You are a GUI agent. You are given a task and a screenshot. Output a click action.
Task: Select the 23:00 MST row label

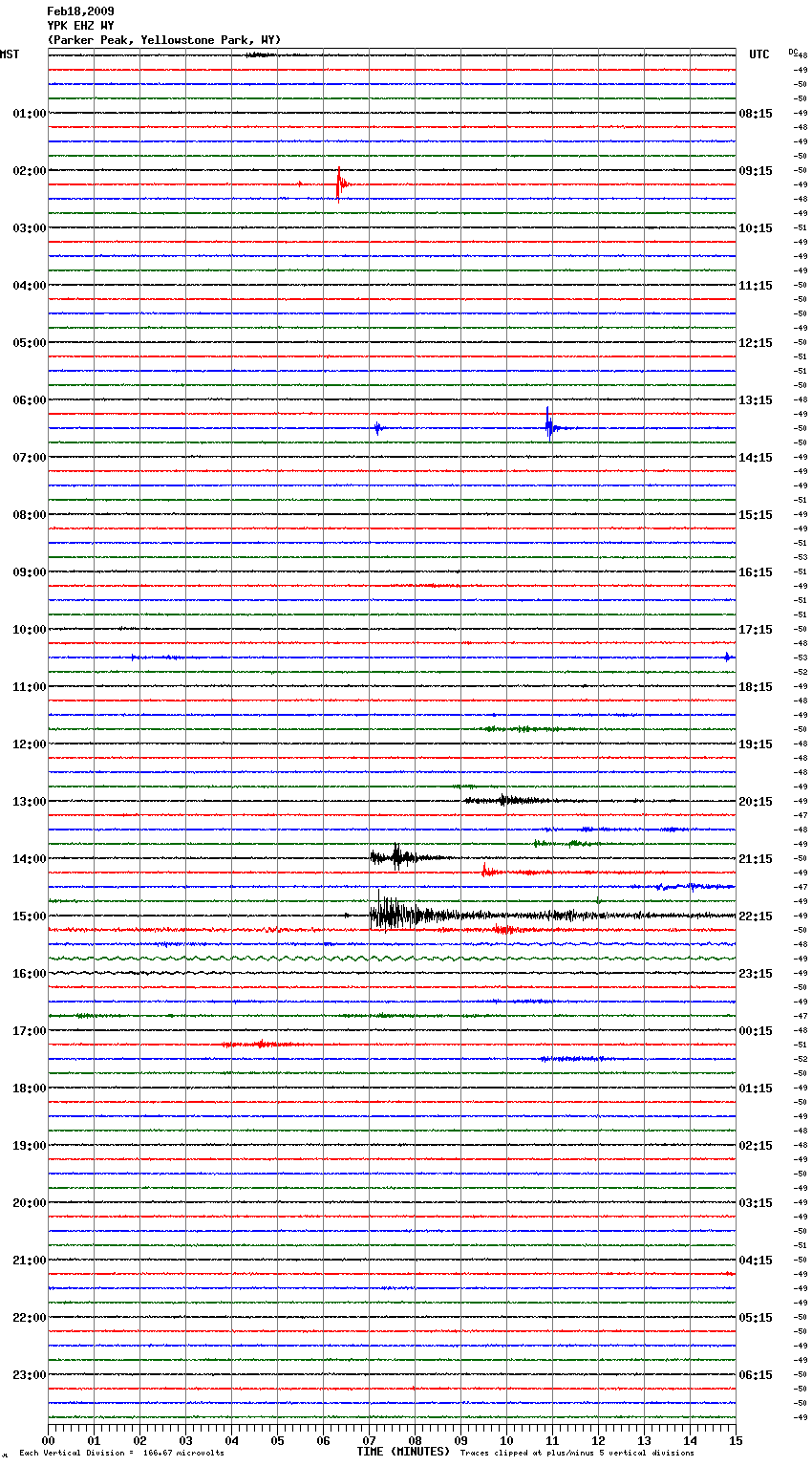coord(30,1375)
